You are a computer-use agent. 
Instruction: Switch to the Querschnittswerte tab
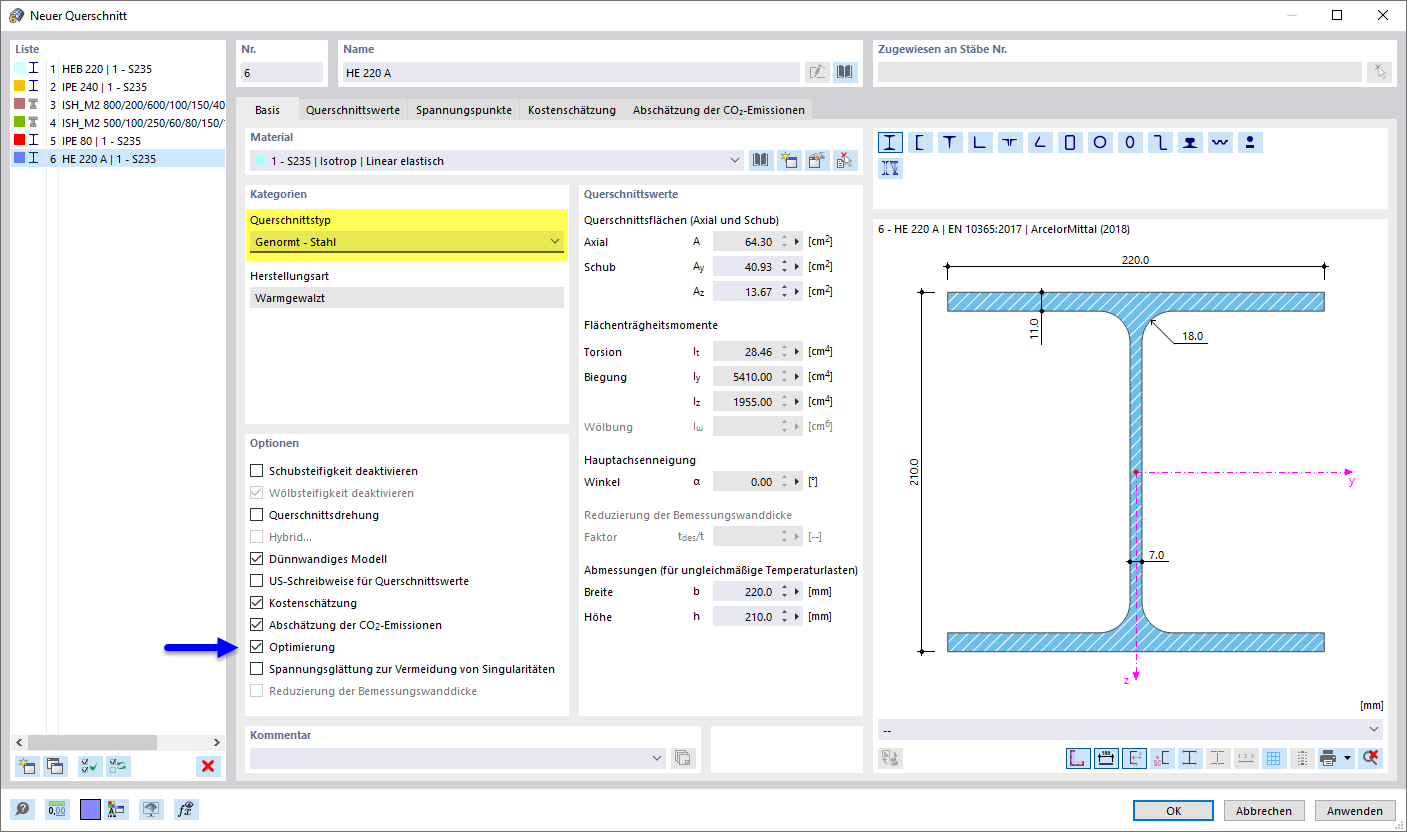353,110
